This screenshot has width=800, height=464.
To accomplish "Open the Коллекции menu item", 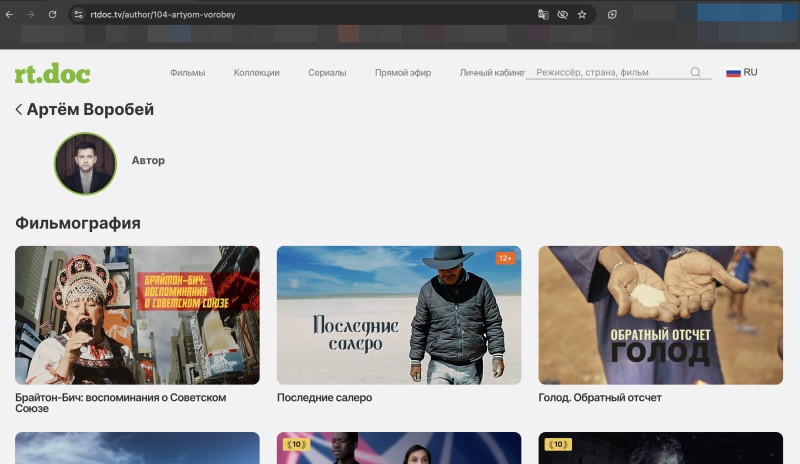I will tap(257, 72).
